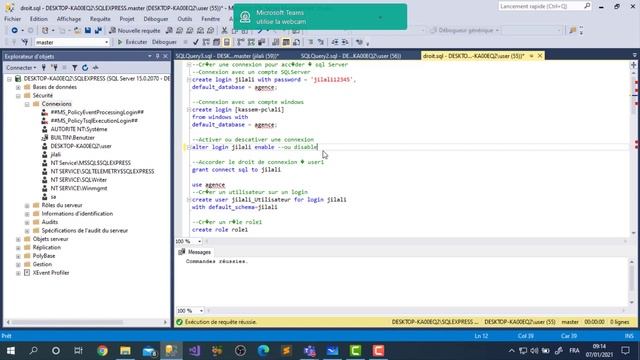
Task: Close the Explorateur d'objets panel
Action: click(x=165, y=56)
